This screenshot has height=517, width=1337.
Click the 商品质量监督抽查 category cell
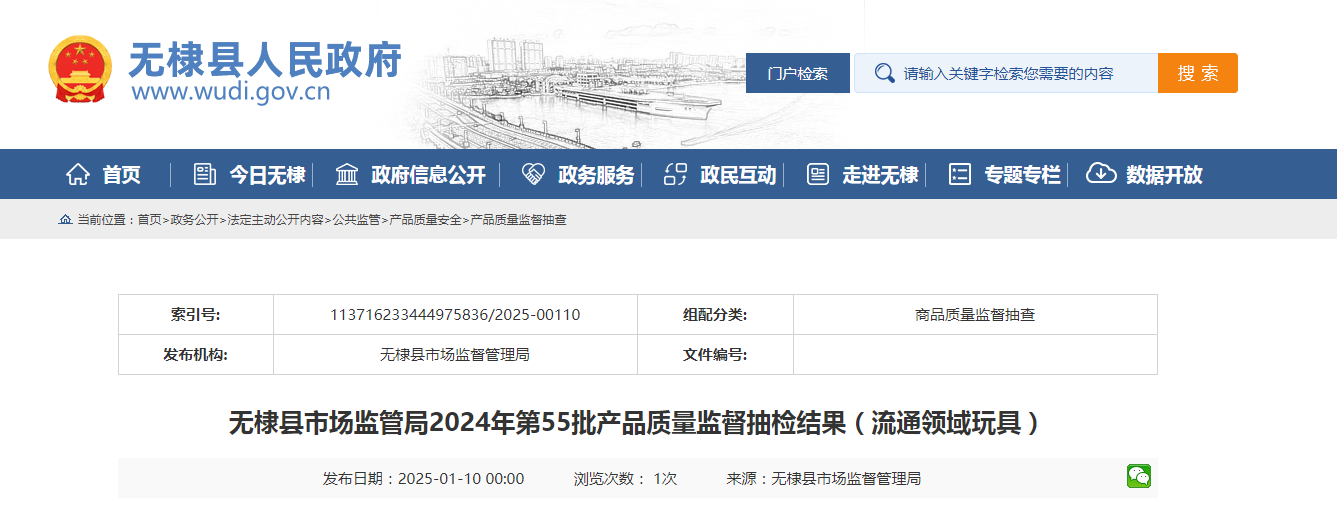975,314
